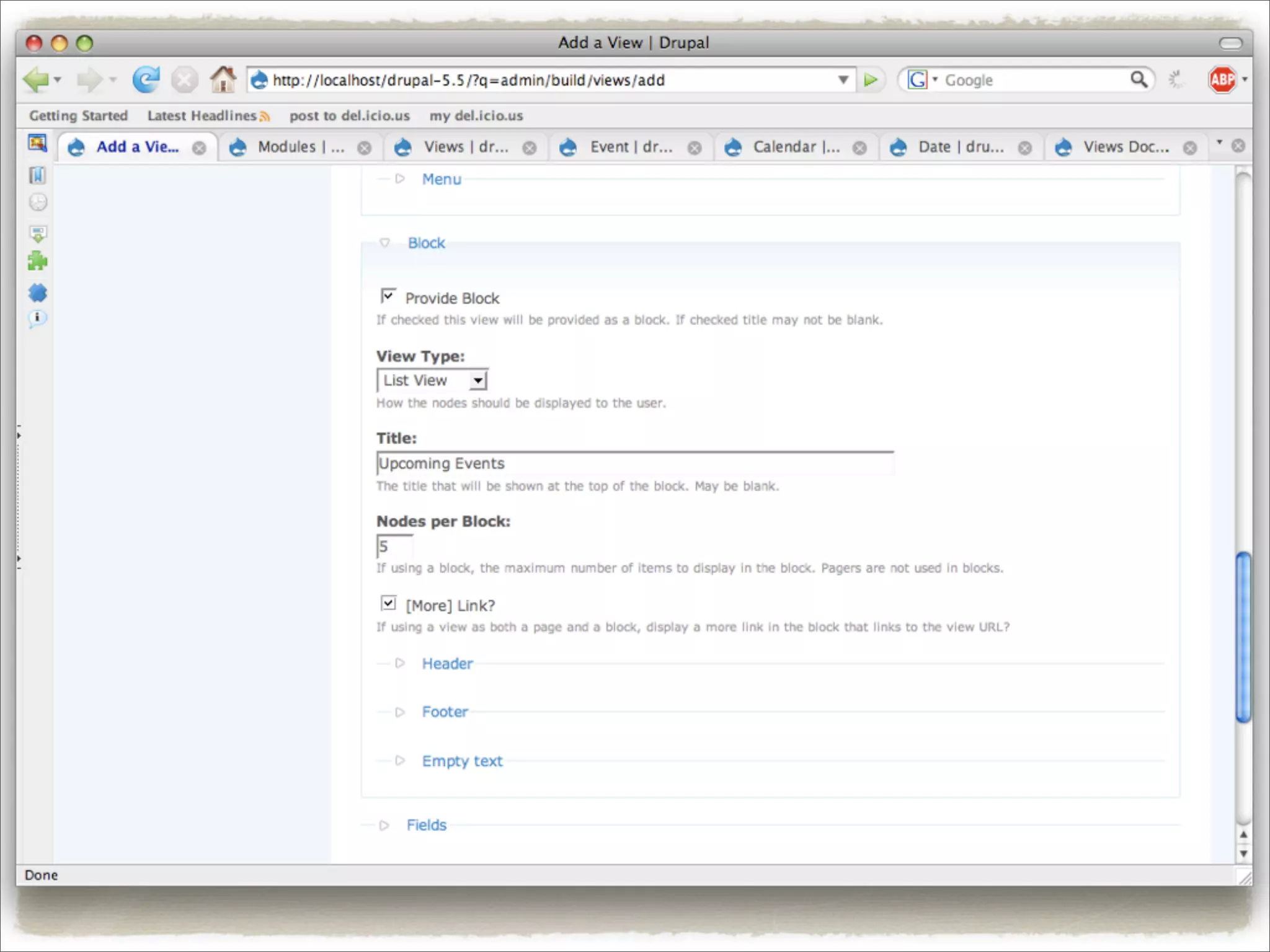
Task: Open the sidebar downloads icon
Action: point(37,233)
